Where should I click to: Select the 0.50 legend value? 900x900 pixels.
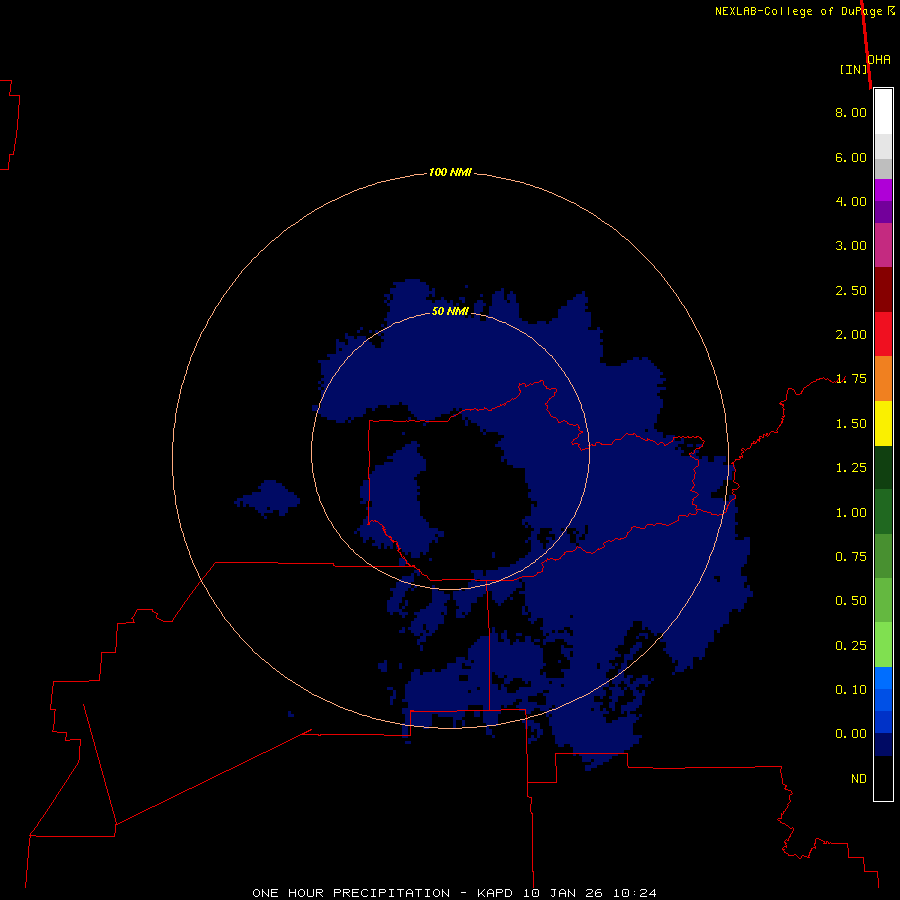851,601
